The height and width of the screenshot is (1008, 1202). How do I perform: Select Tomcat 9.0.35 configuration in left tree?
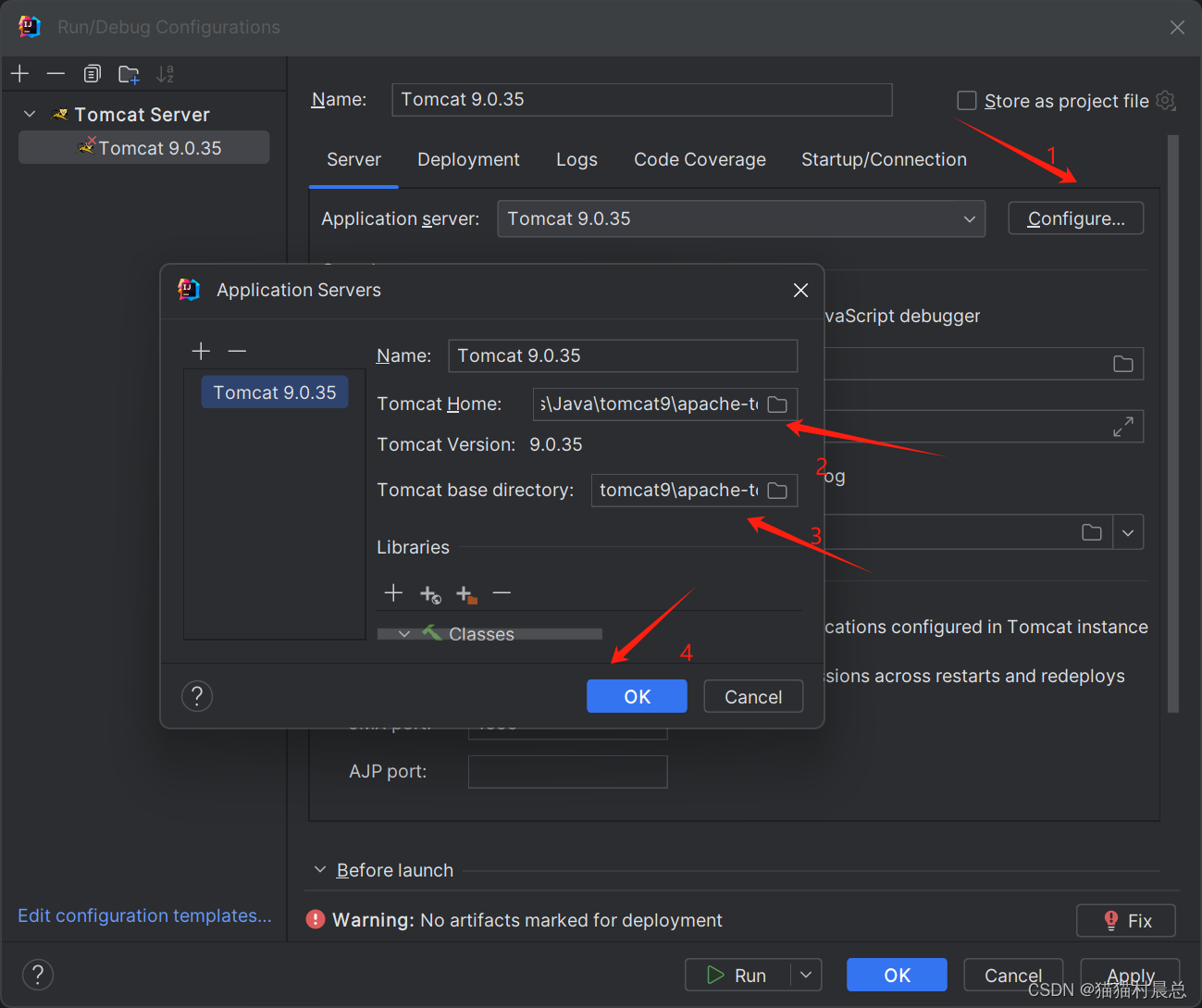tap(144, 147)
